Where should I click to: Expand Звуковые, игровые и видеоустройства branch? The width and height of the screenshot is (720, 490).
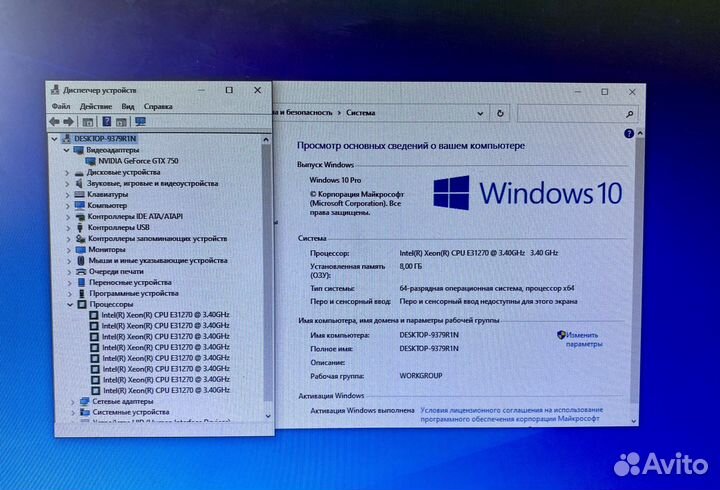point(67,184)
